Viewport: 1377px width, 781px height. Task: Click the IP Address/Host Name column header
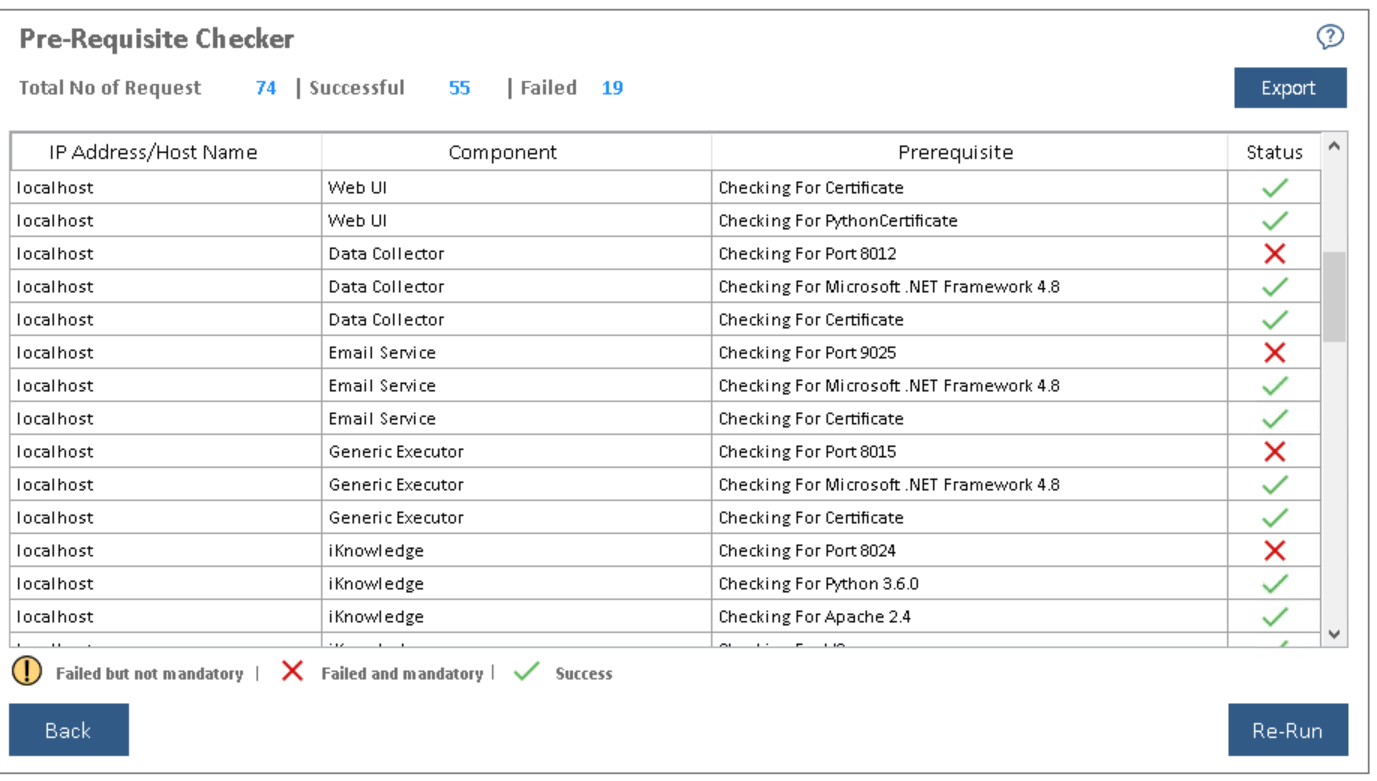(153, 153)
